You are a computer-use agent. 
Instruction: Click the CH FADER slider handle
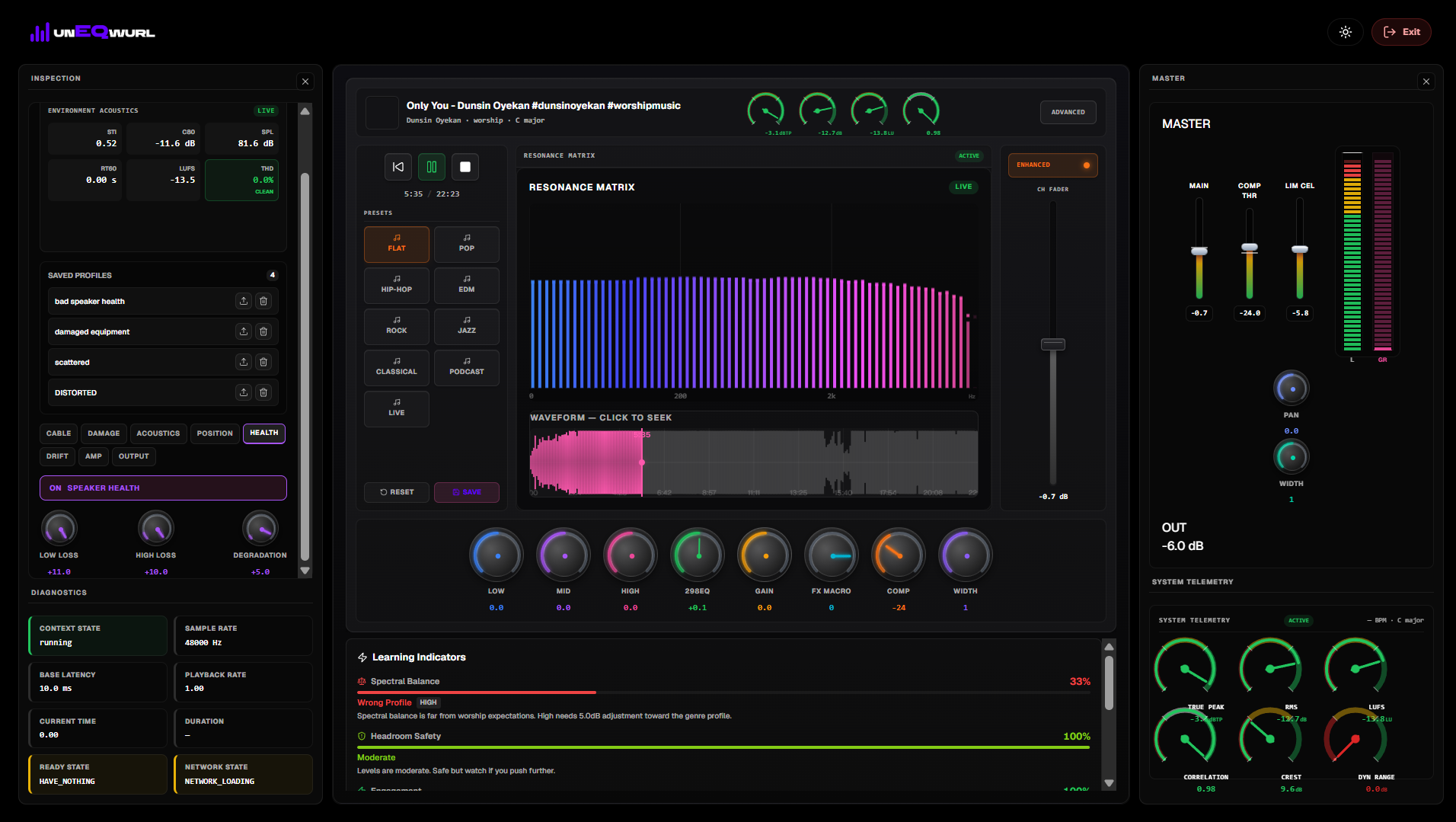click(x=1052, y=344)
